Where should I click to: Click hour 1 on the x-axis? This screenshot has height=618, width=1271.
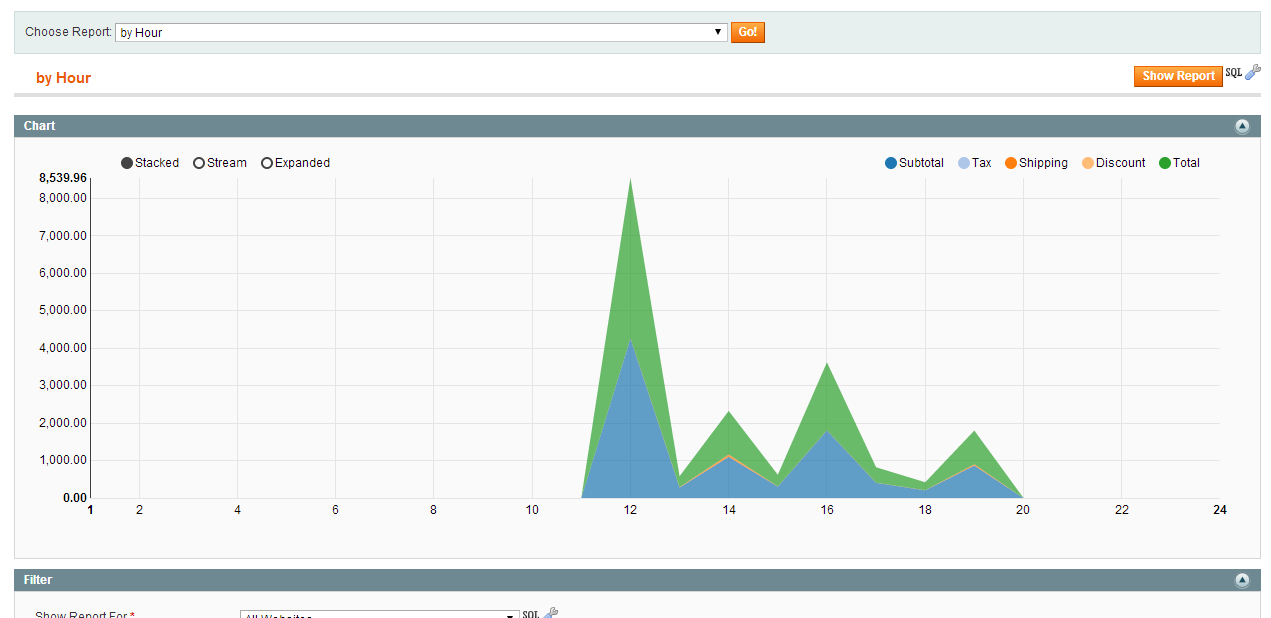(90, 510)
